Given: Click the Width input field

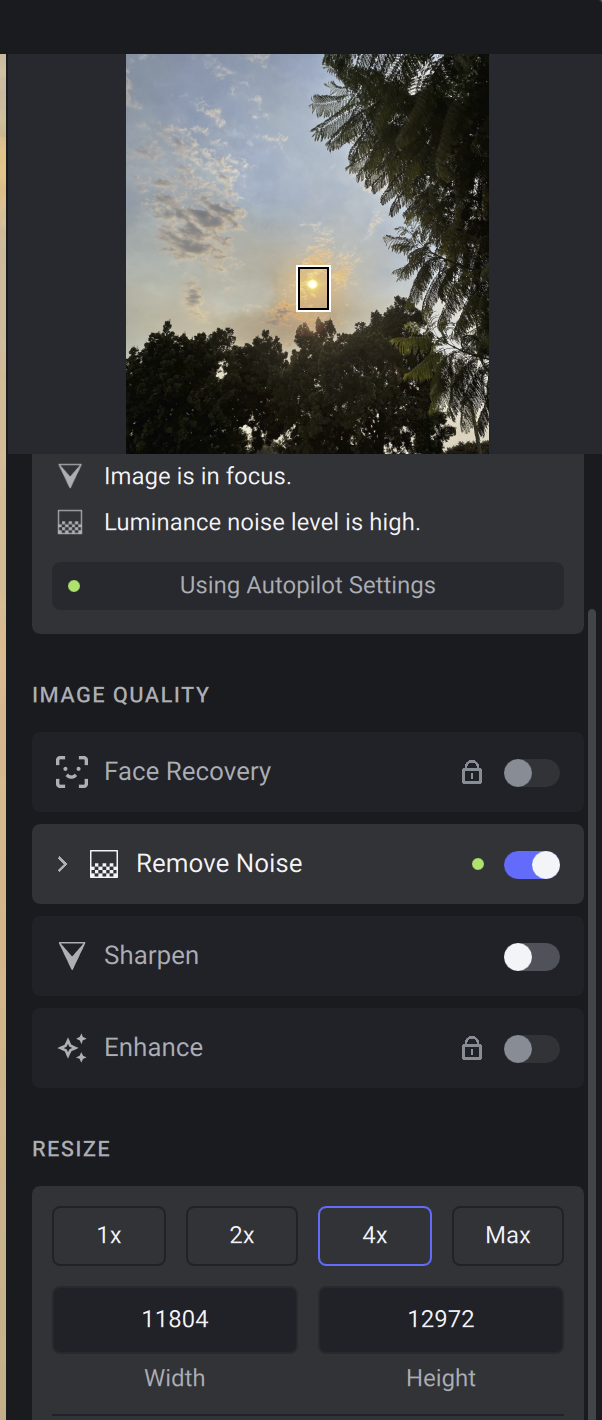Looking at the screenshot, I should point(175,1319).
